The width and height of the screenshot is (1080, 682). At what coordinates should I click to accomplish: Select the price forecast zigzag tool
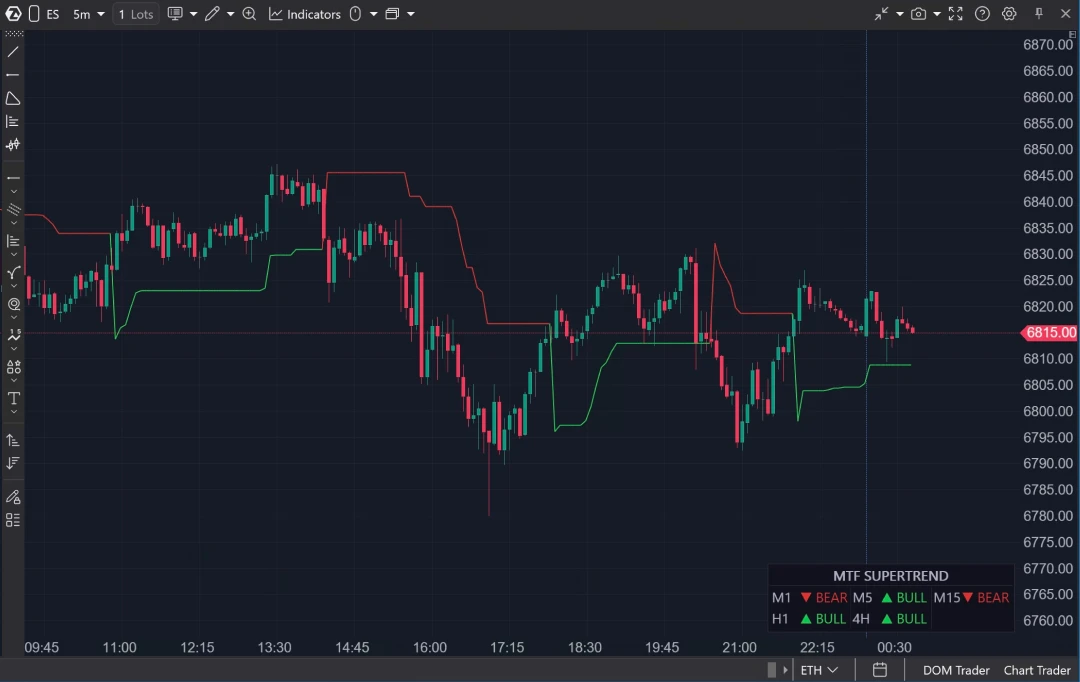(13, 335)
